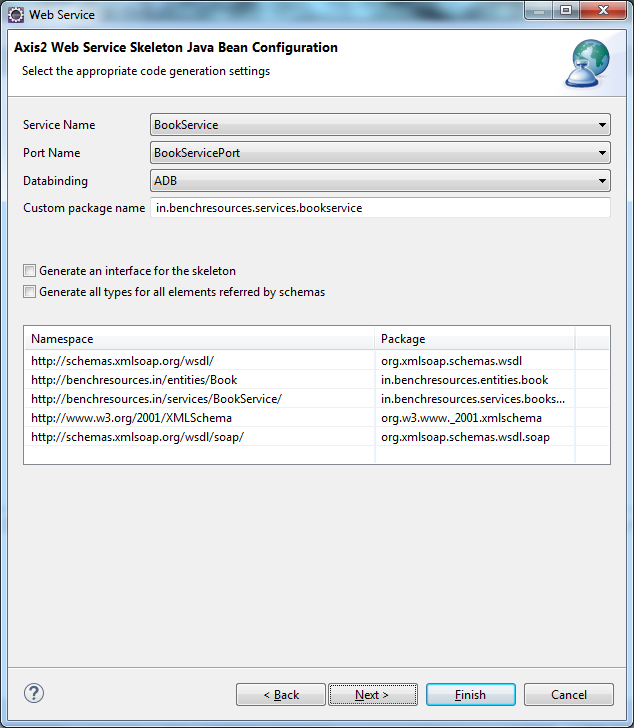The image size is (634, 728).
Task: Open the Port Name dropdown
Action: point(380,153)
